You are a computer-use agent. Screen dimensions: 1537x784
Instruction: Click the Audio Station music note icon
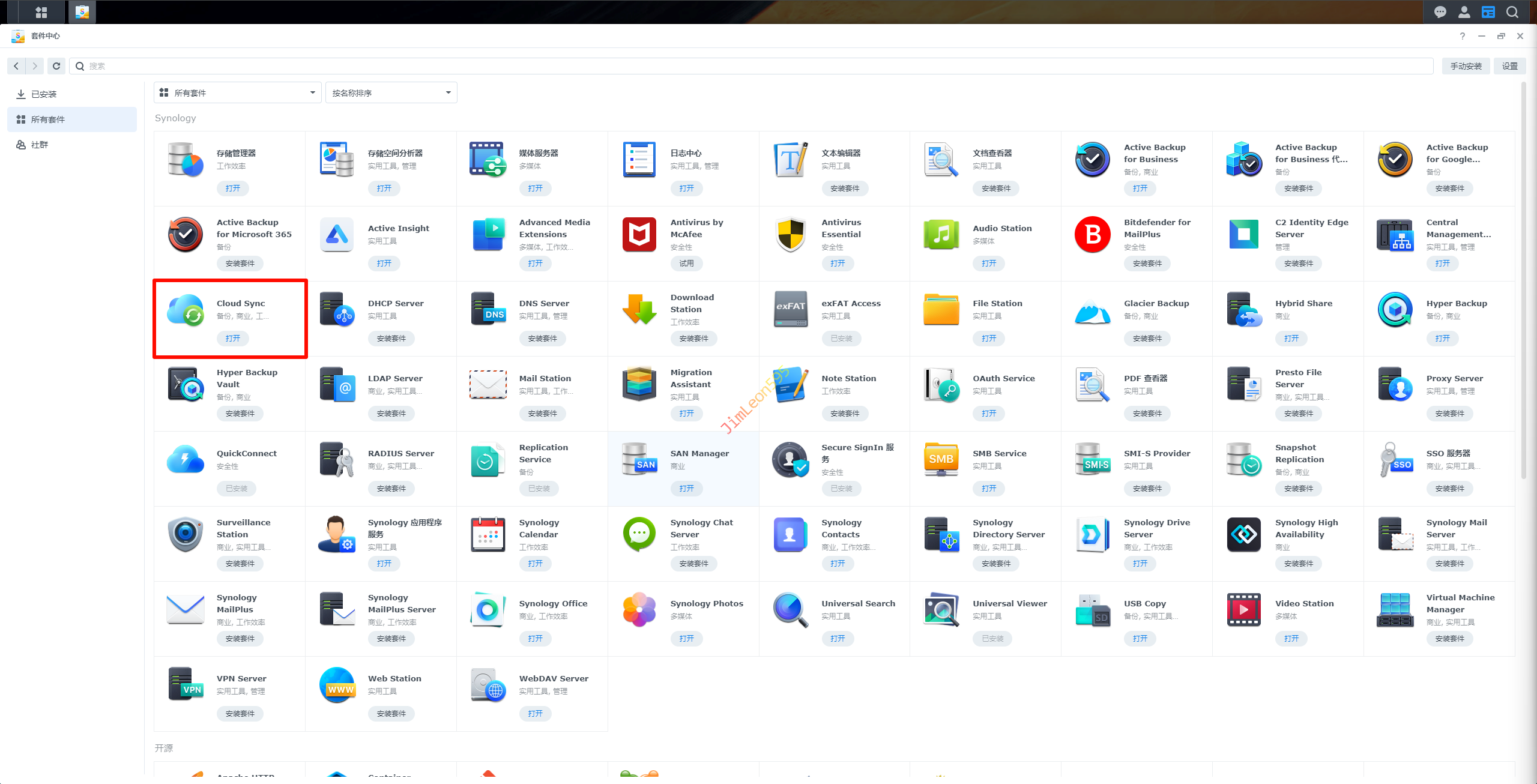941,235
